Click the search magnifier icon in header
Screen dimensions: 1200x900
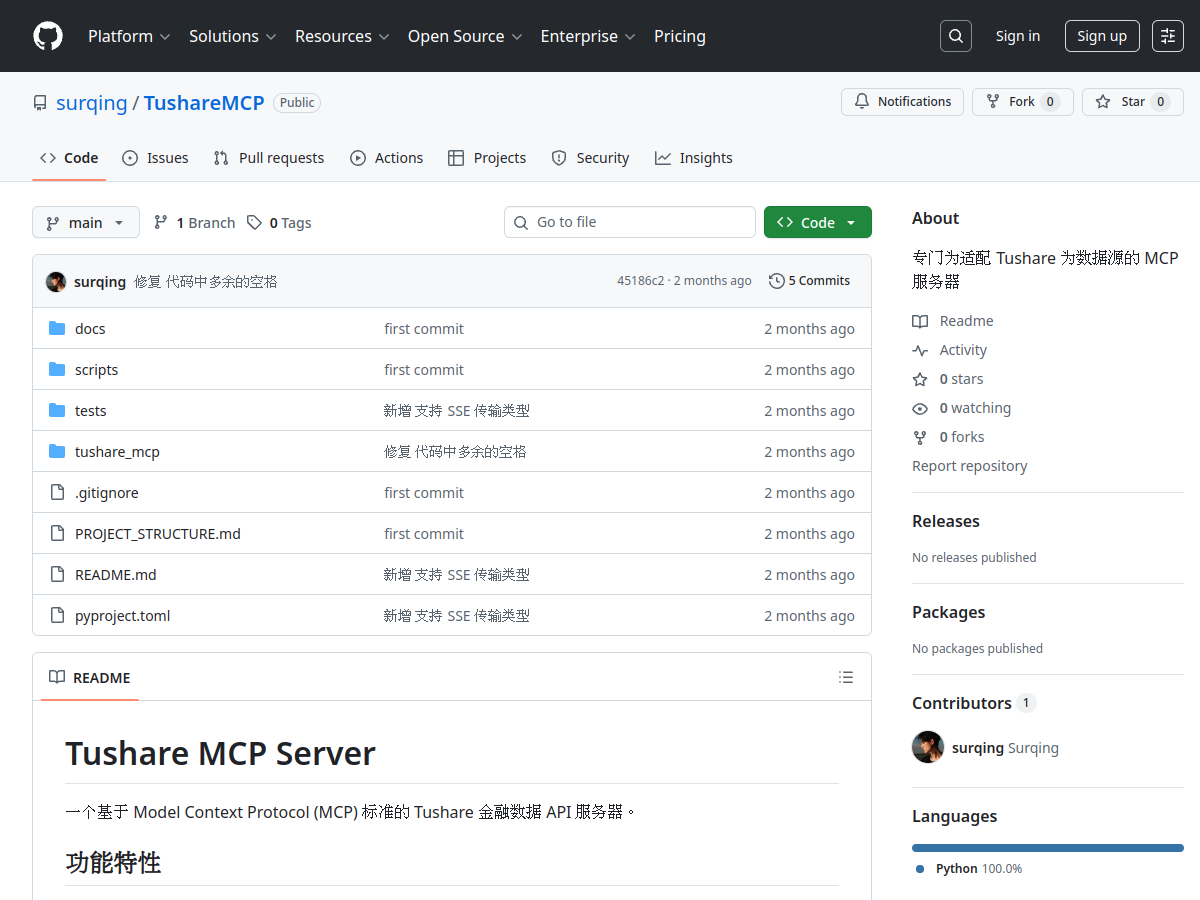pyautogui.click(x=956, y=36)
